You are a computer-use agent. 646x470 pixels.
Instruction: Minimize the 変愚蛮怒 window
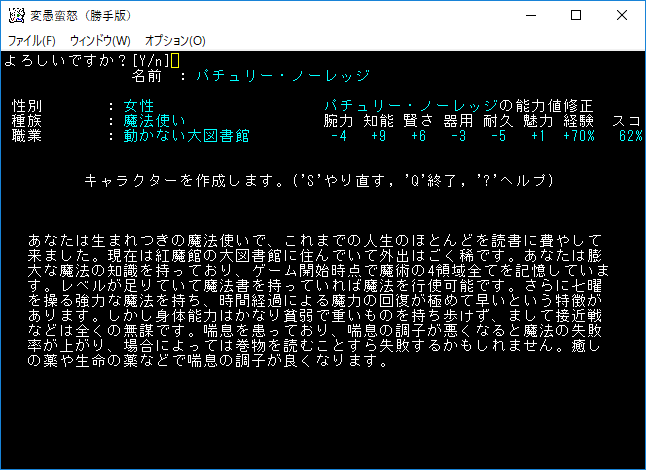(529, 15)
